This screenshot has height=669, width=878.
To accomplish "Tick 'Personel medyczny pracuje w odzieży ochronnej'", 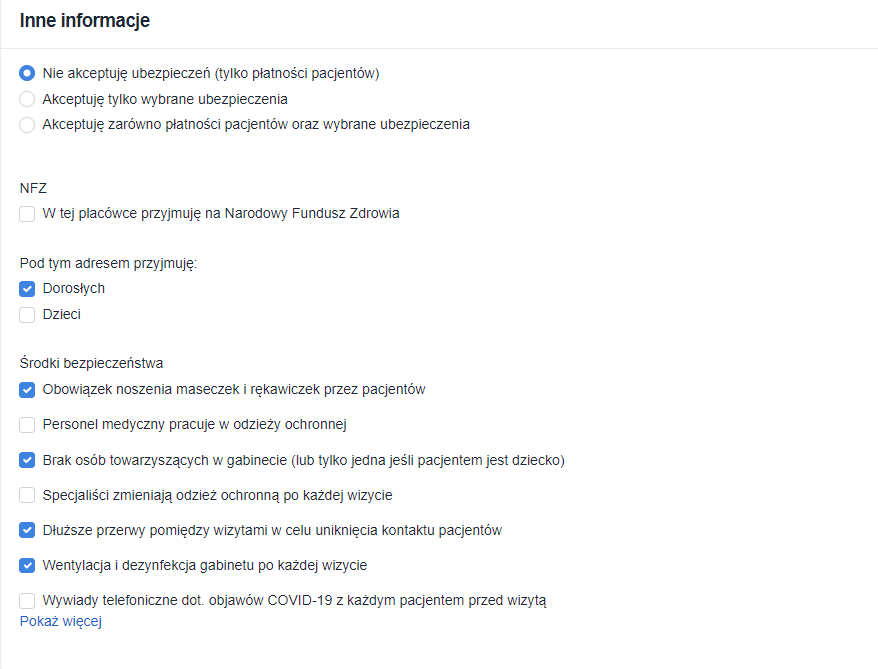I will [x=27, y=425].
